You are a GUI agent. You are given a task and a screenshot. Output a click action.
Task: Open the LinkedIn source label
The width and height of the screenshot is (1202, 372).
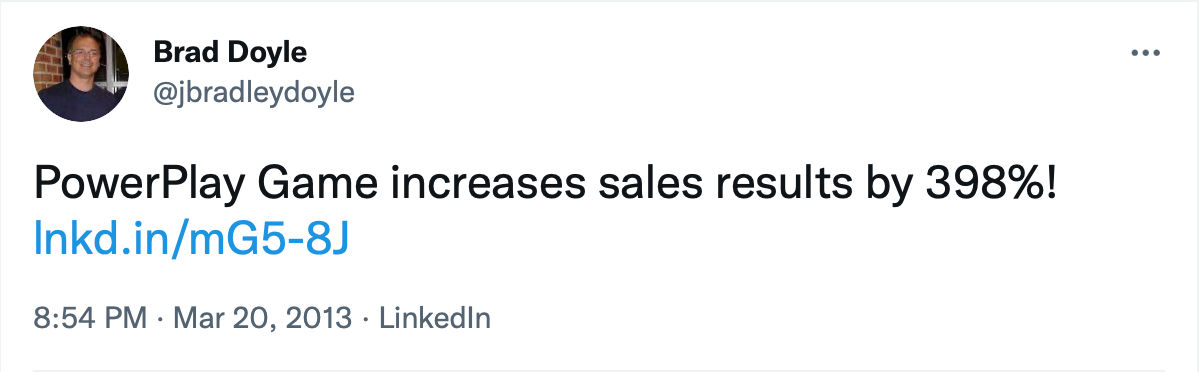(x=435, y=319)
